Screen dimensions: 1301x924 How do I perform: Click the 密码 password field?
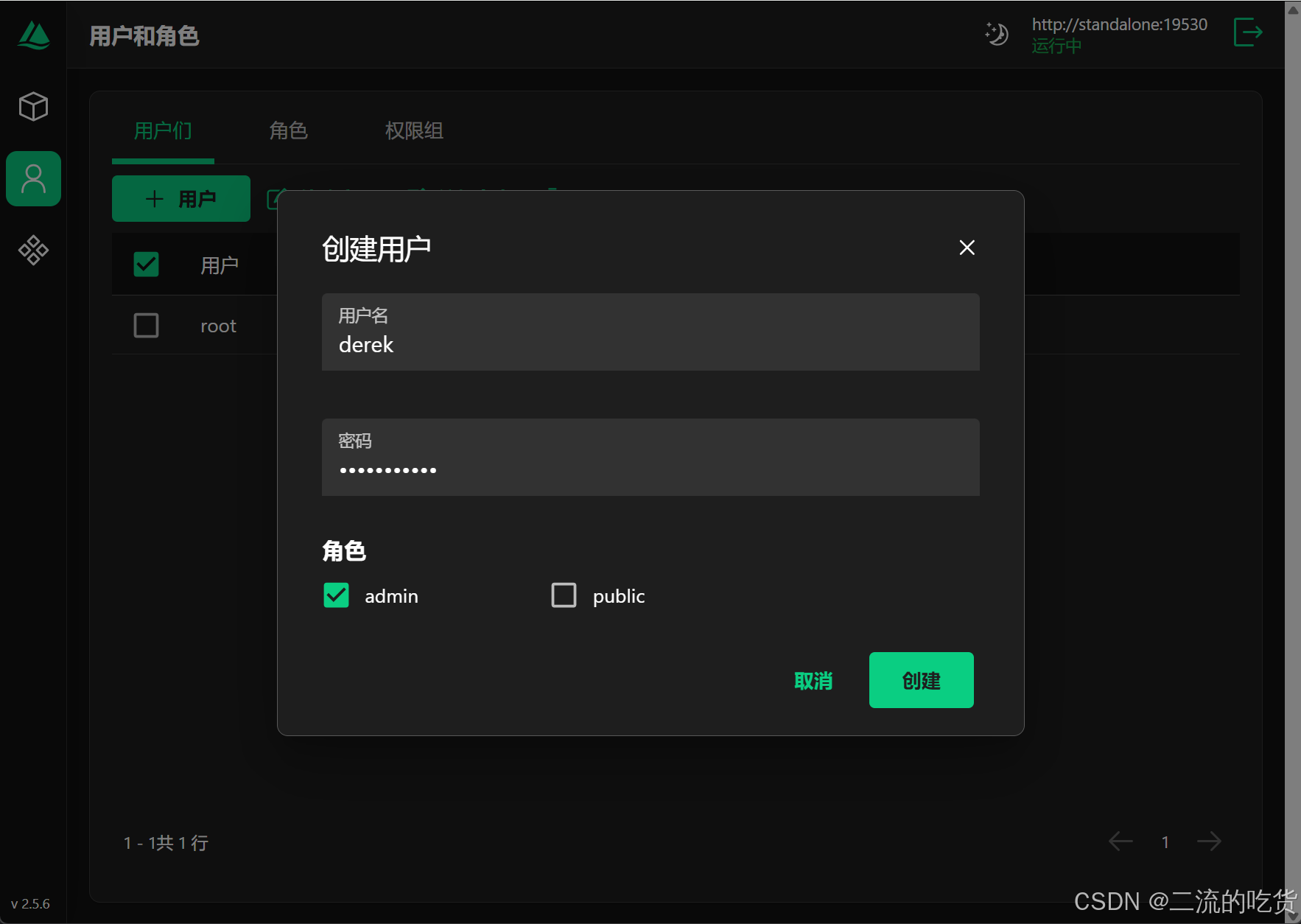pos(650,466)
